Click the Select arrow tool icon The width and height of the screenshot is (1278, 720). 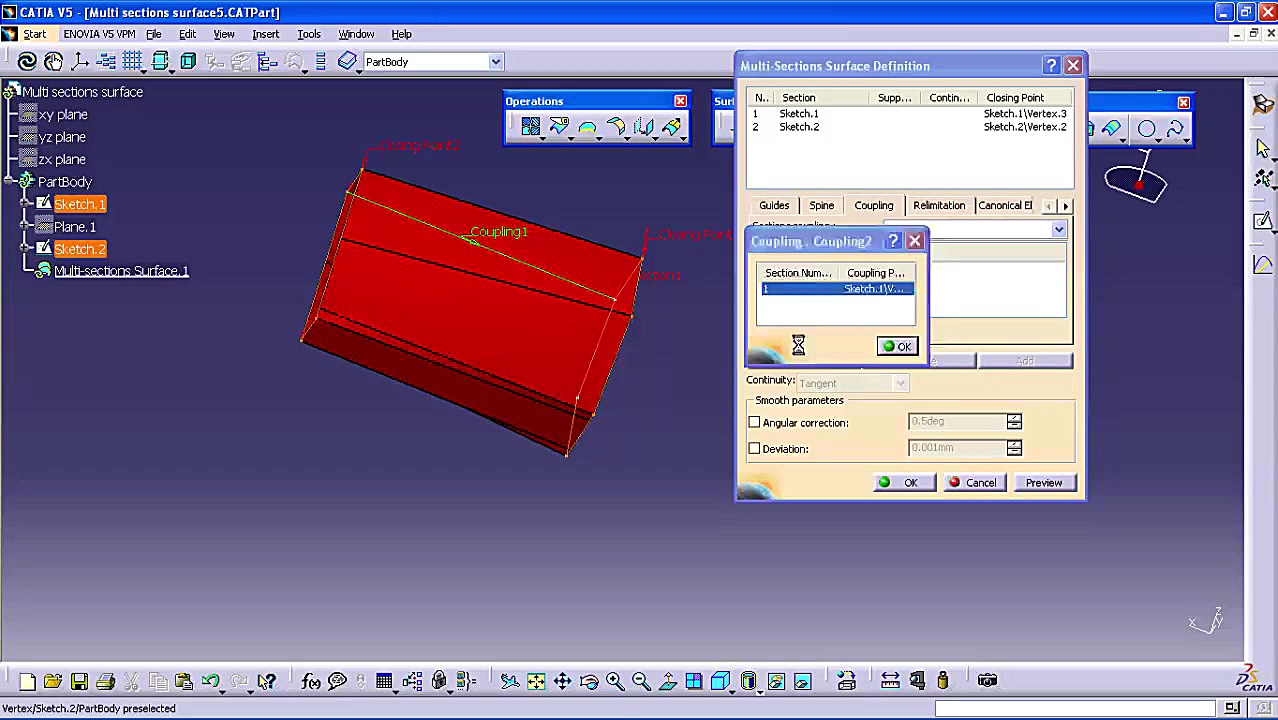tap(1263, 148)
